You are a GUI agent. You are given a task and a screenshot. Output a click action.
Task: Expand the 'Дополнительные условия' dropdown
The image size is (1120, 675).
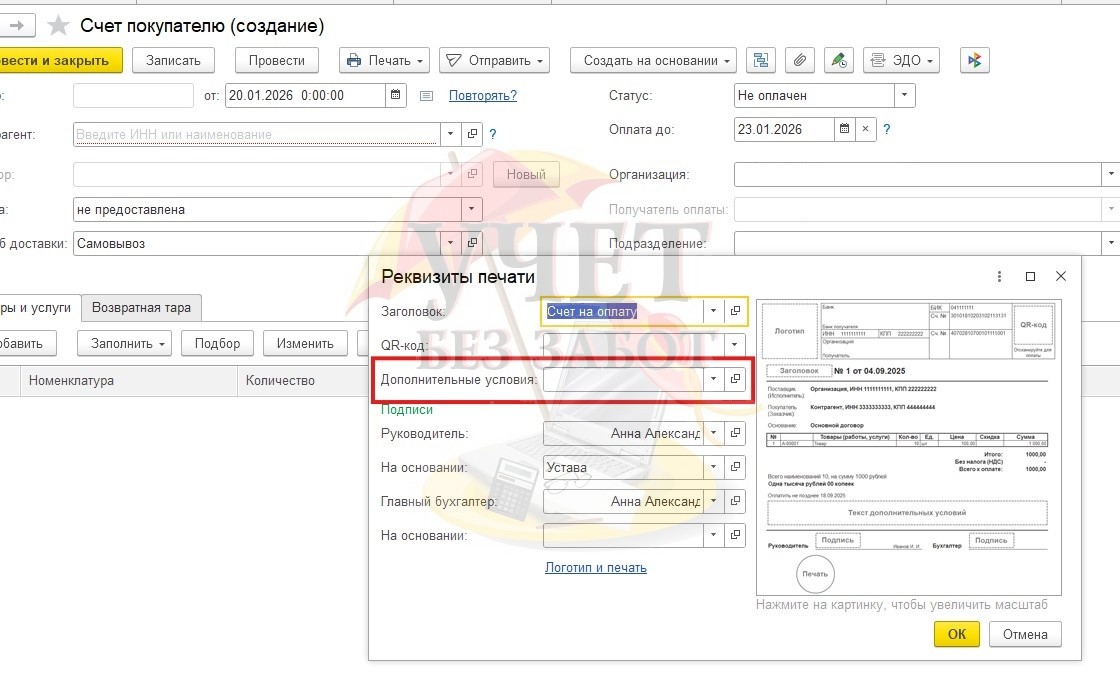(x=713, y=380)
